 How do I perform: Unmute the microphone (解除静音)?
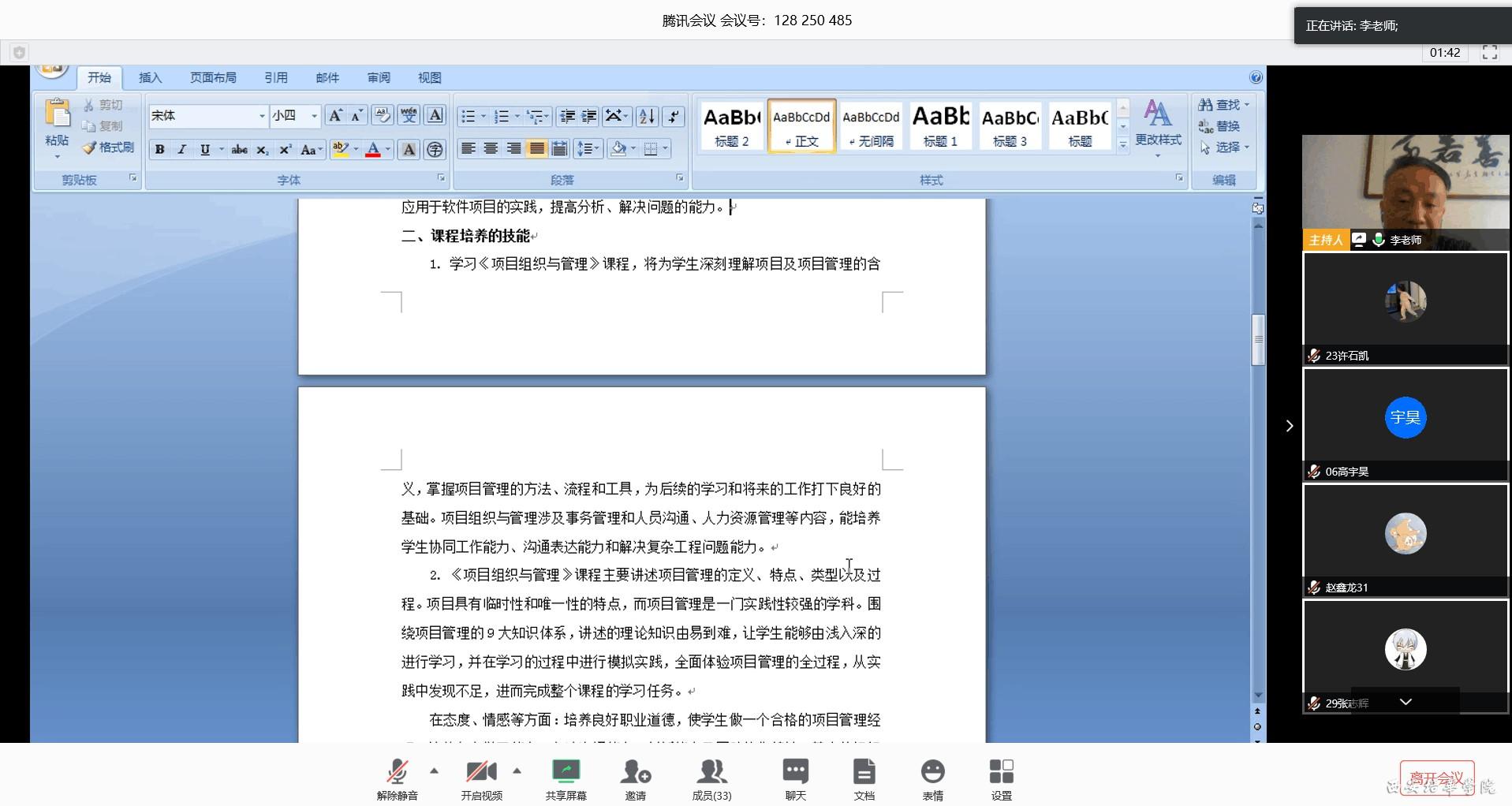tap(397, 771)
